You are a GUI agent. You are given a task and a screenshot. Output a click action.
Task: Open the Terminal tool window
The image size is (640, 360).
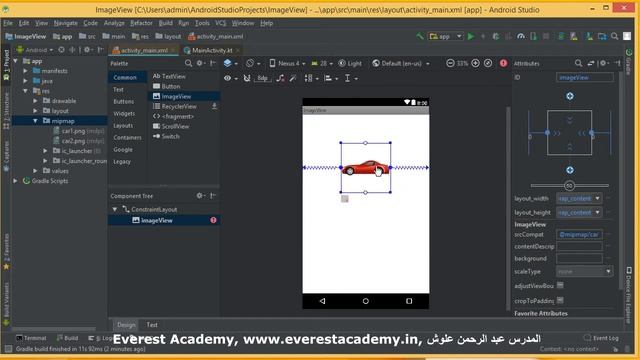(31, 338)
